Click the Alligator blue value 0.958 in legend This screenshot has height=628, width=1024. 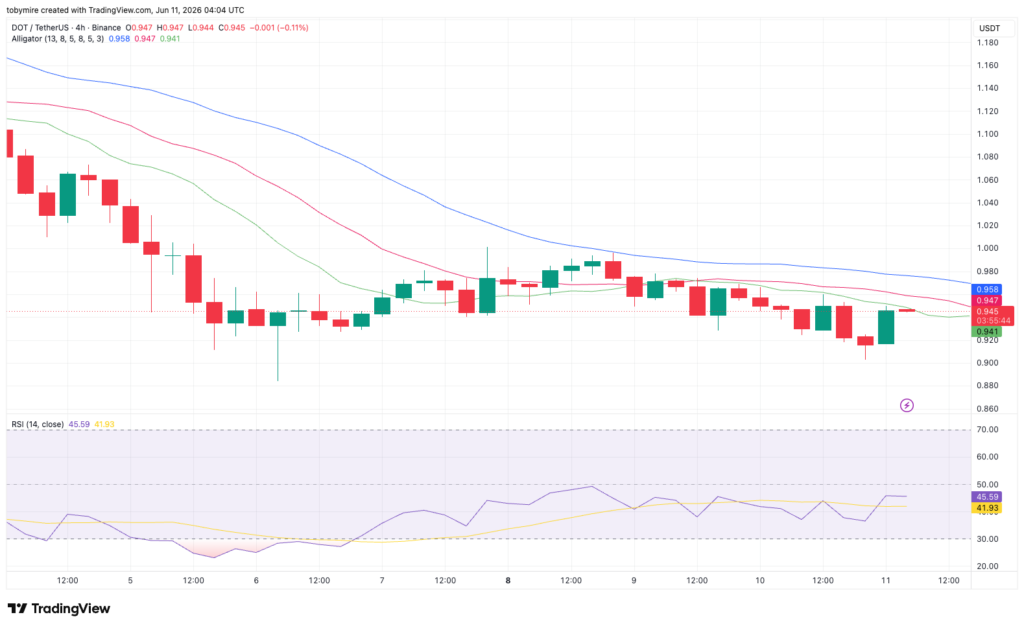pos(119,39)
